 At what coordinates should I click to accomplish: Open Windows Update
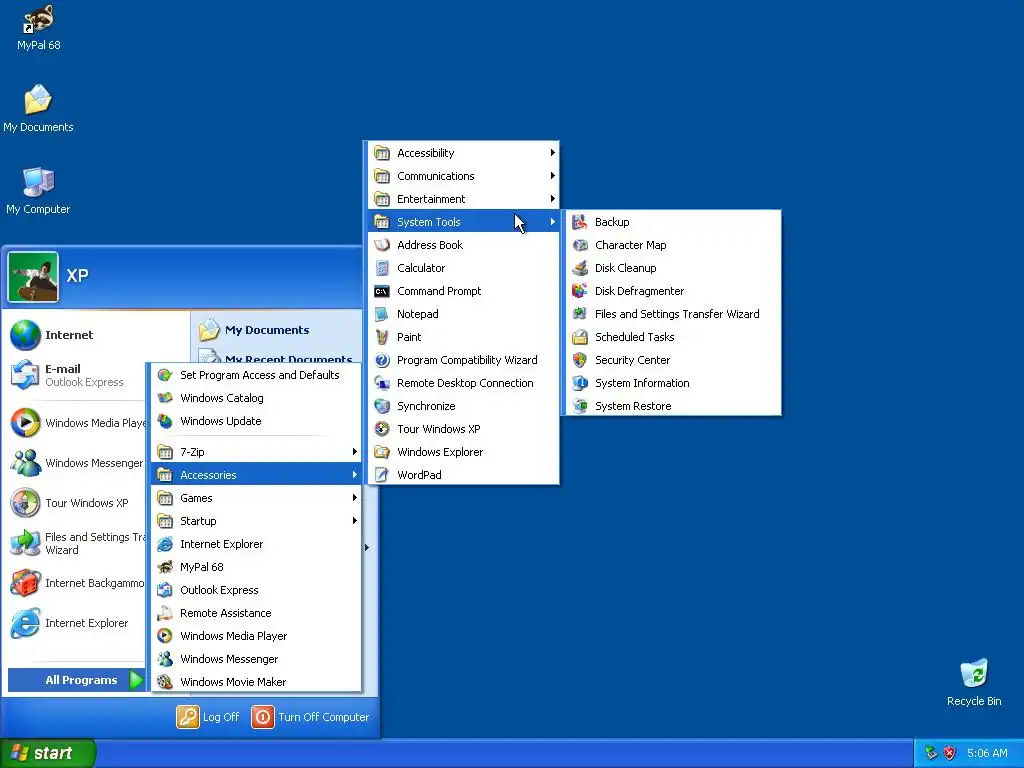(x=256, y=421)
